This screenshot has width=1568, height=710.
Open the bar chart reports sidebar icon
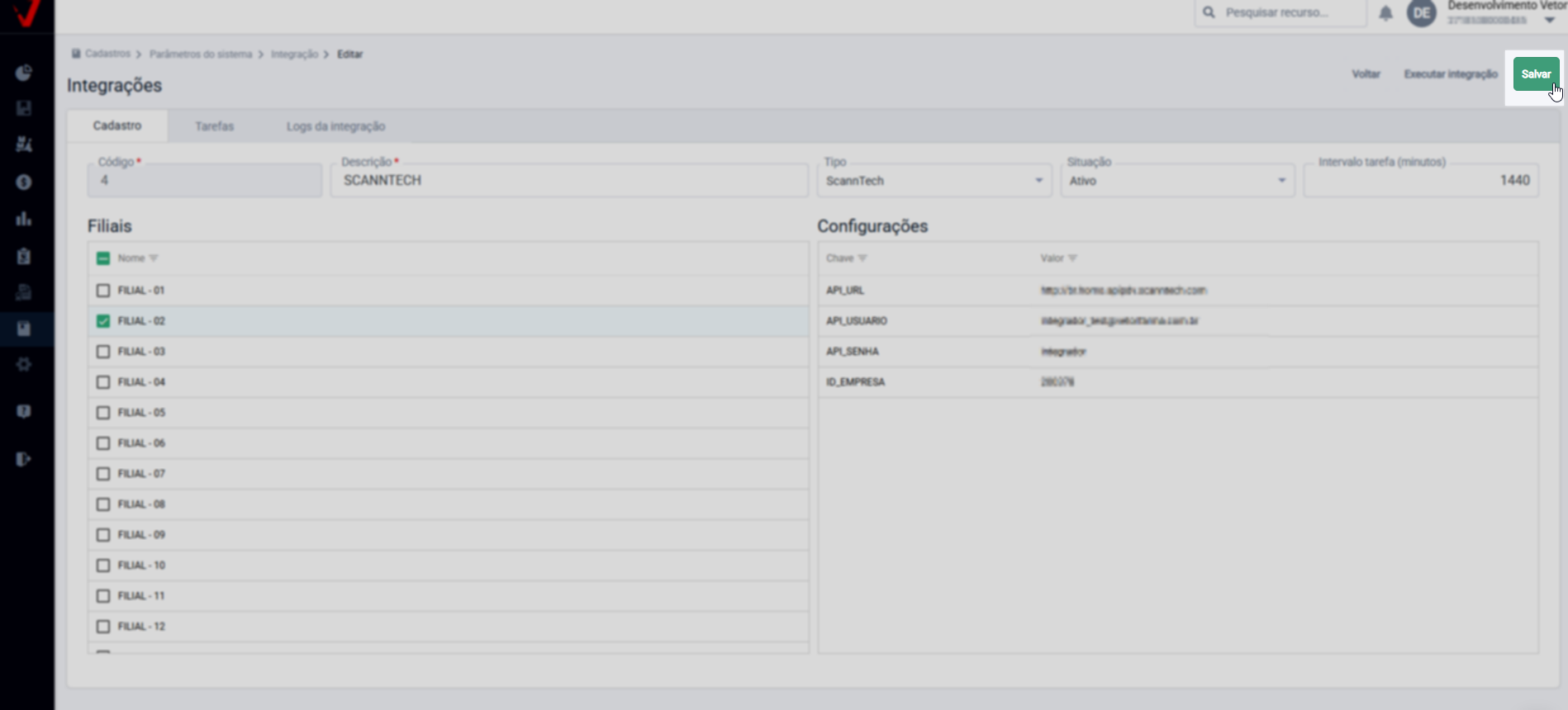[x=24, y=219]
